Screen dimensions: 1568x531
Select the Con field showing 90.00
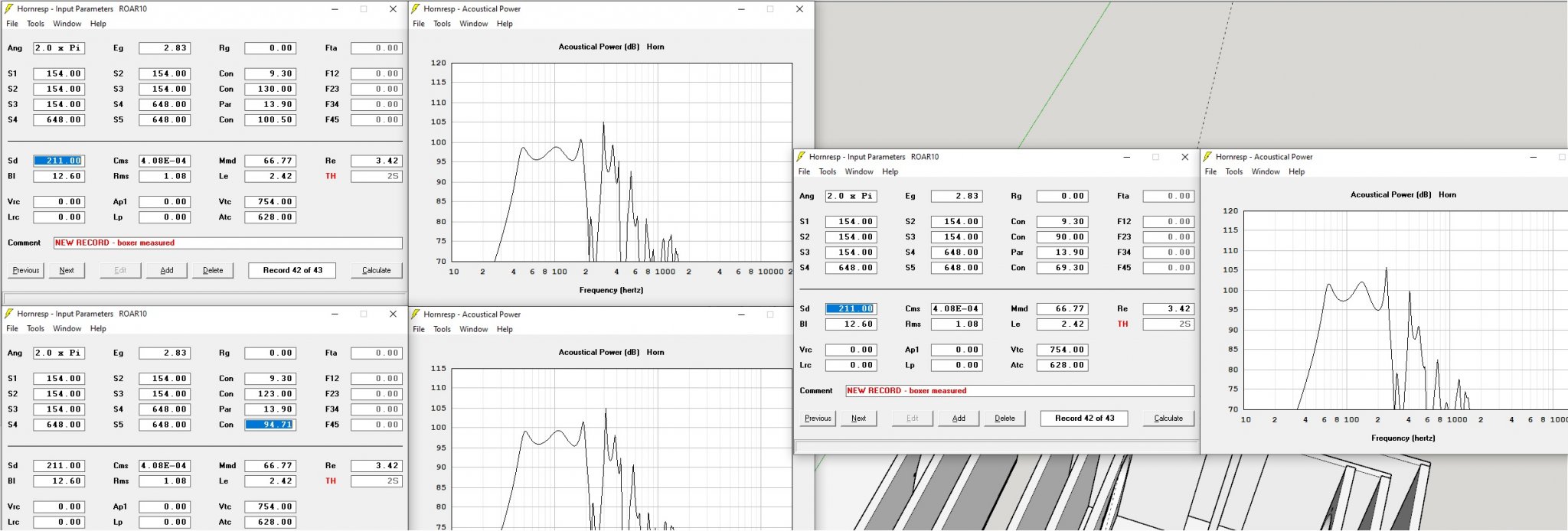click(1062, 237)
